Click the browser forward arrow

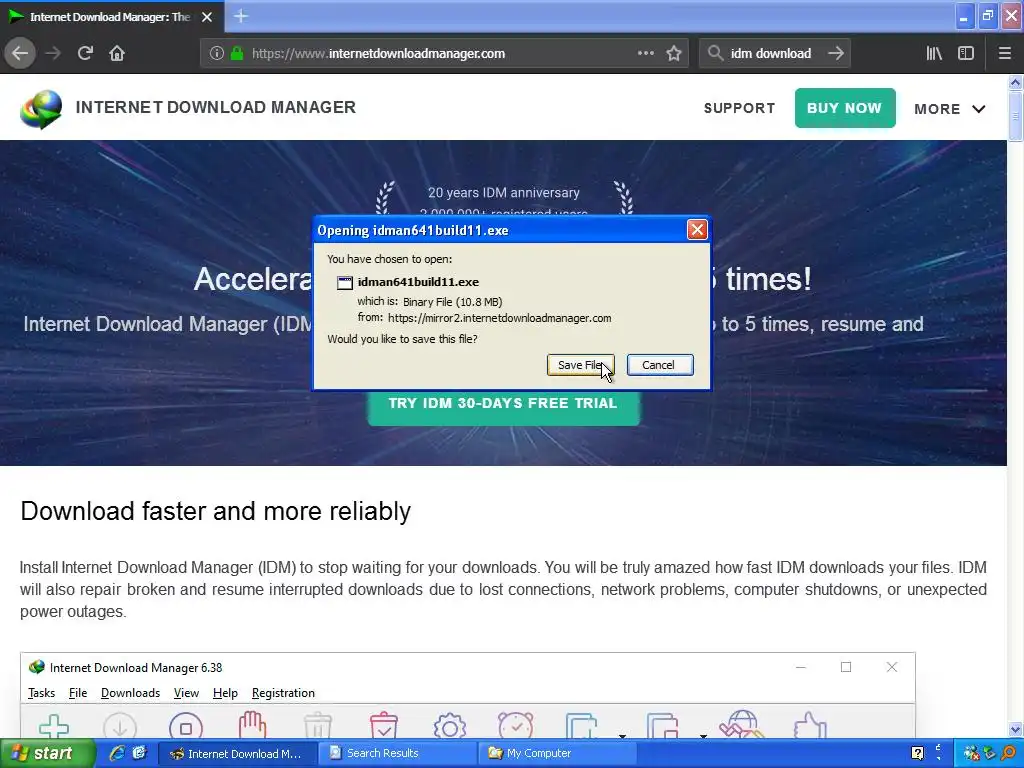click(x=53, y=54)
